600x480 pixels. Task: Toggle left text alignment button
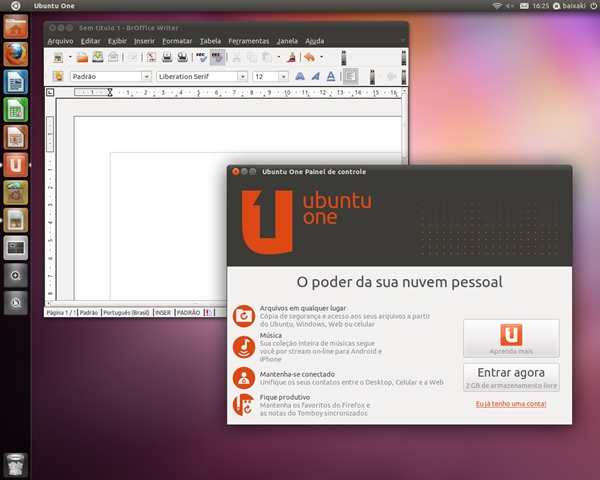click(x=351, y=76)
